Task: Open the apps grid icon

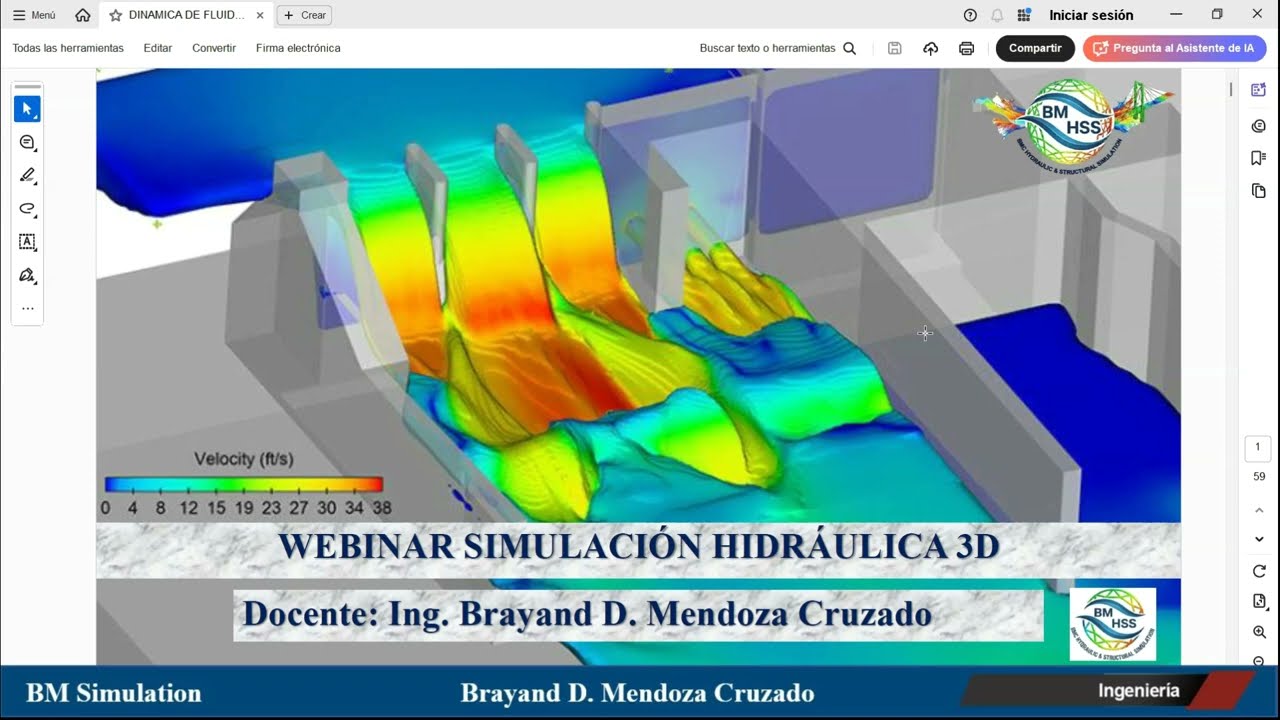Action: pyautogui.click(x=1024, y=15)
